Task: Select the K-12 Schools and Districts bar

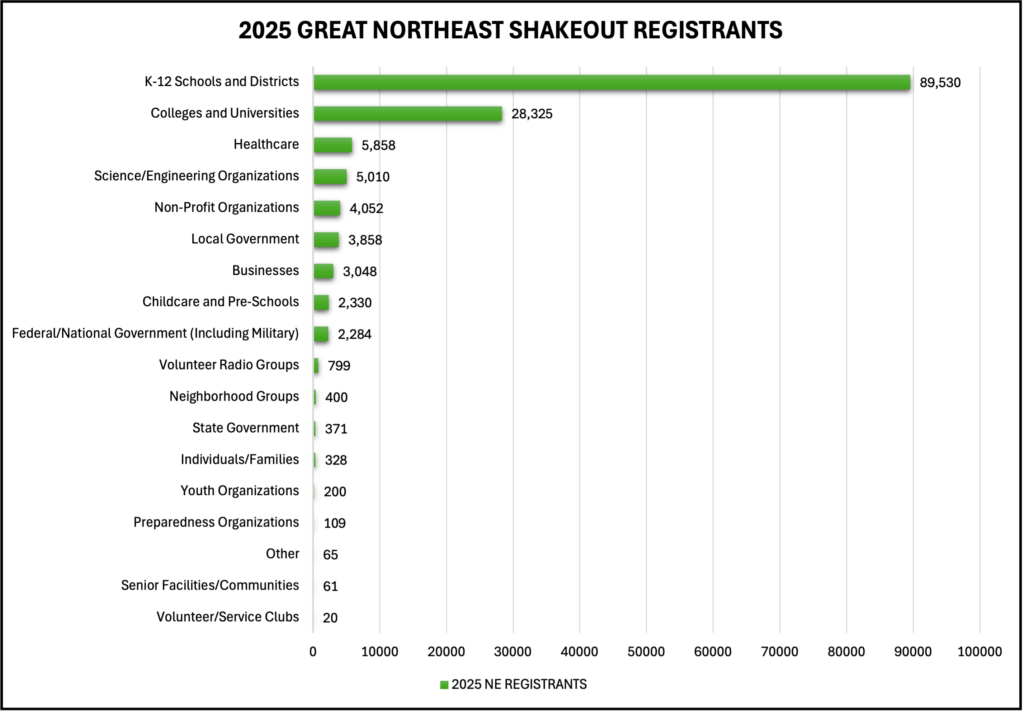Action: point(611,82)
